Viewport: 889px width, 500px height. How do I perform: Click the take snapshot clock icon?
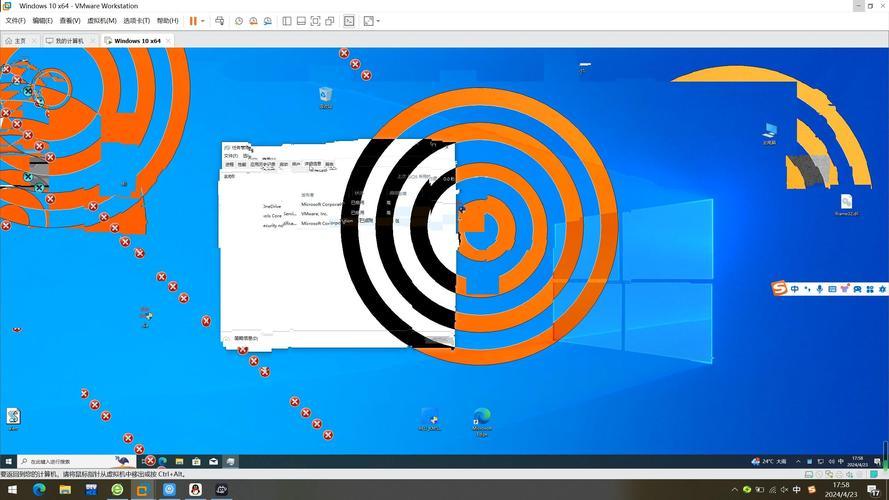239,21
